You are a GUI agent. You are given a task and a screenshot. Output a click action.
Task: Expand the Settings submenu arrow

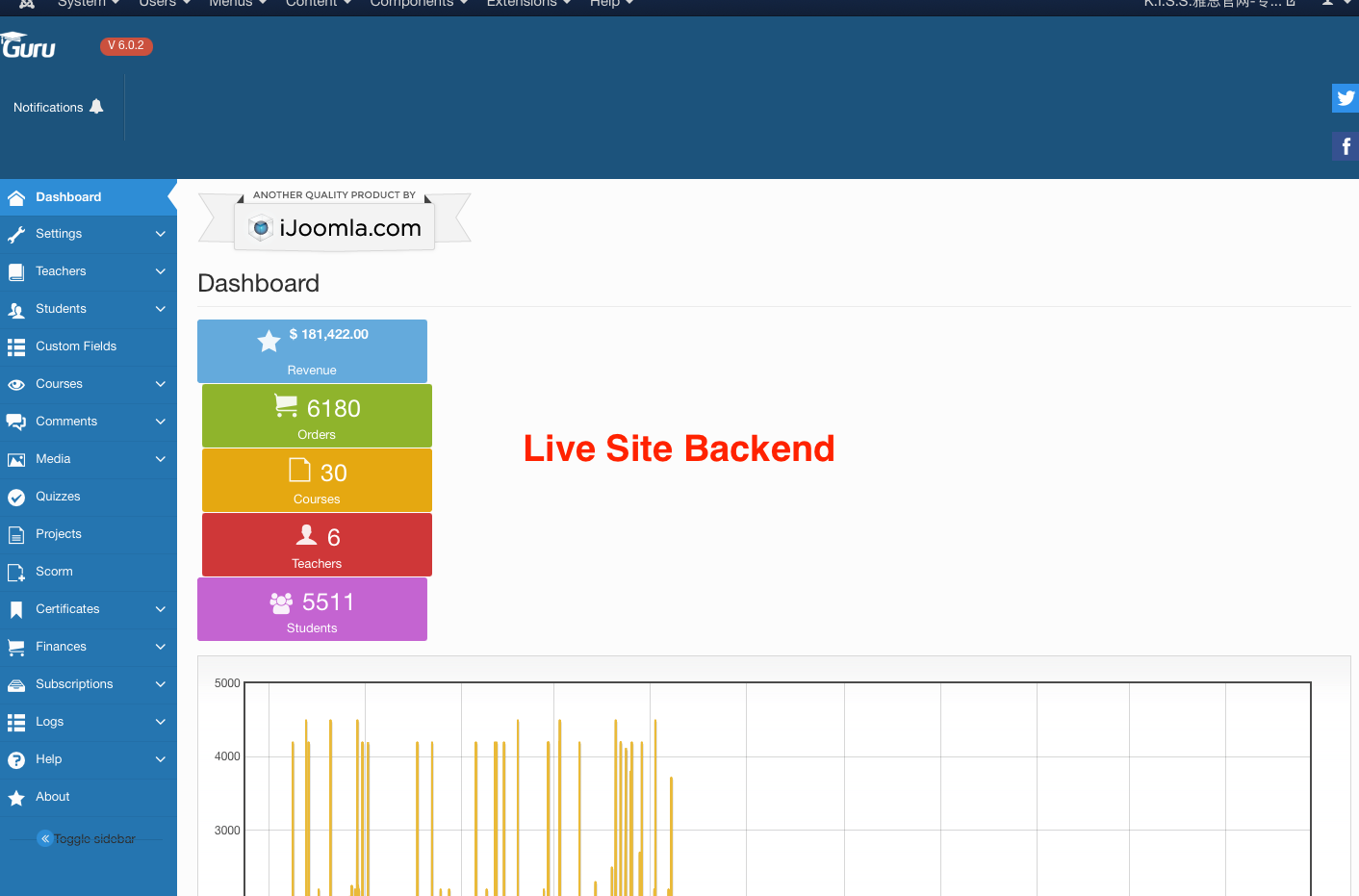161,234
